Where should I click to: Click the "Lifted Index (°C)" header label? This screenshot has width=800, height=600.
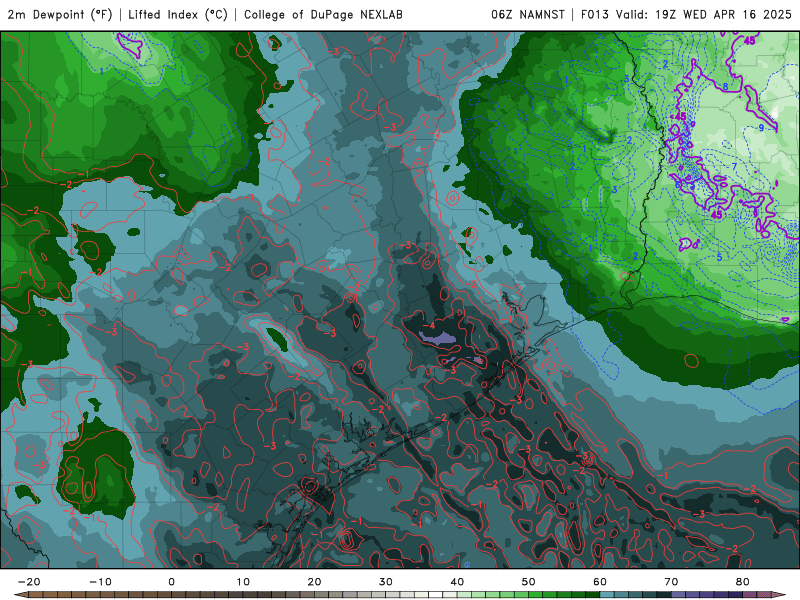click(178, 15)
